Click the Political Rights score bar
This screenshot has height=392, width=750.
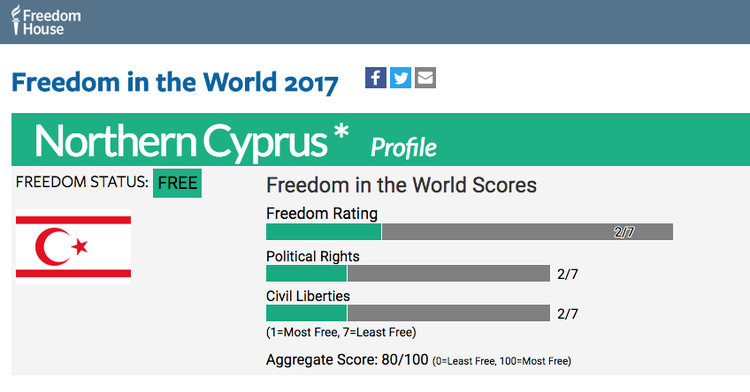point(408,273)
